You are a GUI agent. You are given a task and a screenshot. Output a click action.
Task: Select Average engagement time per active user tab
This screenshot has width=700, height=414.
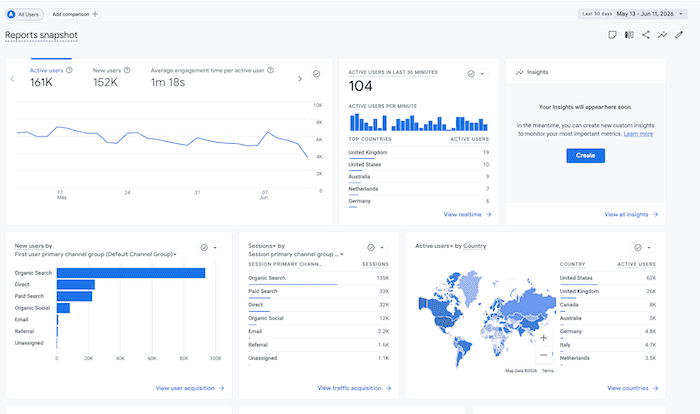click(212, 77)
